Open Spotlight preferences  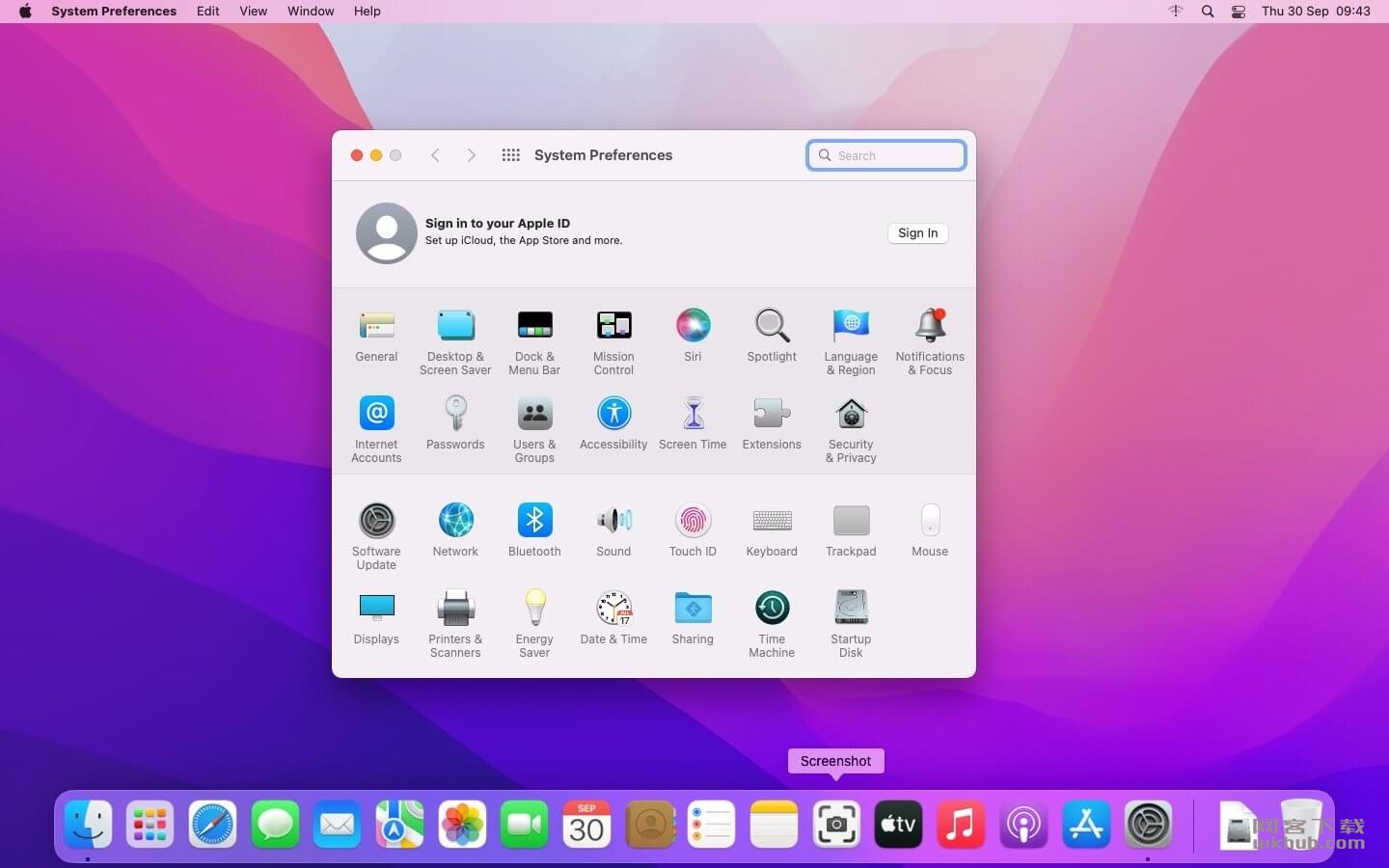tap(772, 336)
